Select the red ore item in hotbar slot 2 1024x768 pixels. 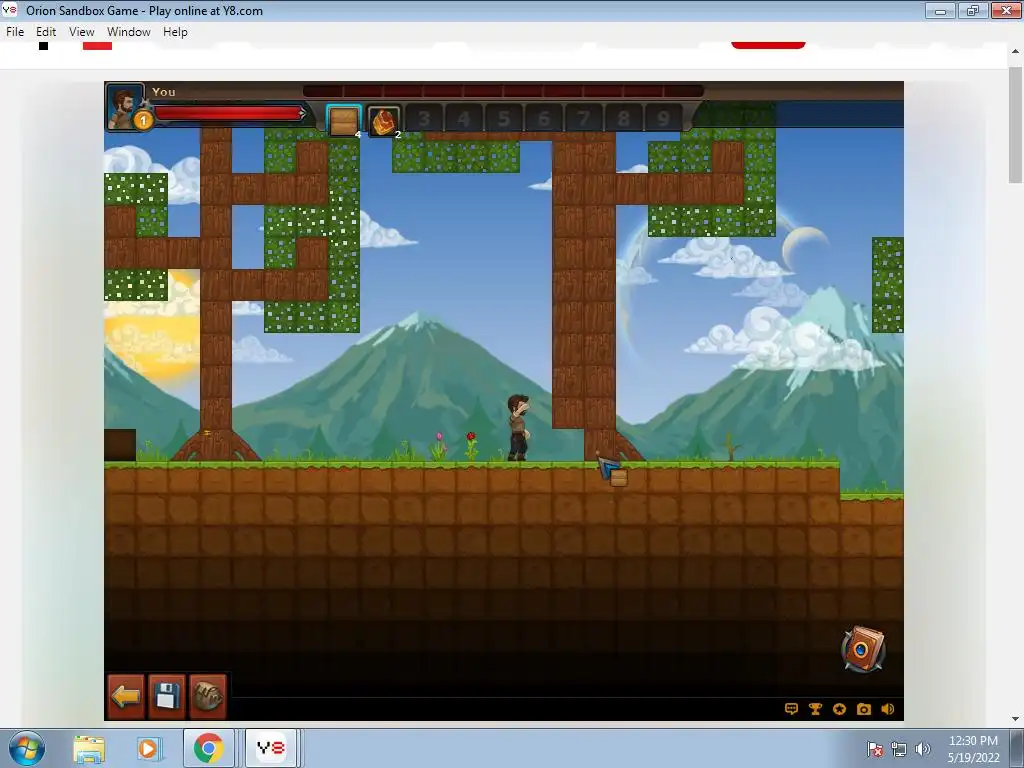384,120
